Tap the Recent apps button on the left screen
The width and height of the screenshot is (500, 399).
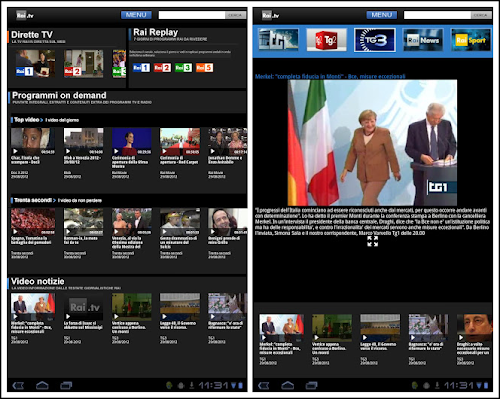(66, 386)
